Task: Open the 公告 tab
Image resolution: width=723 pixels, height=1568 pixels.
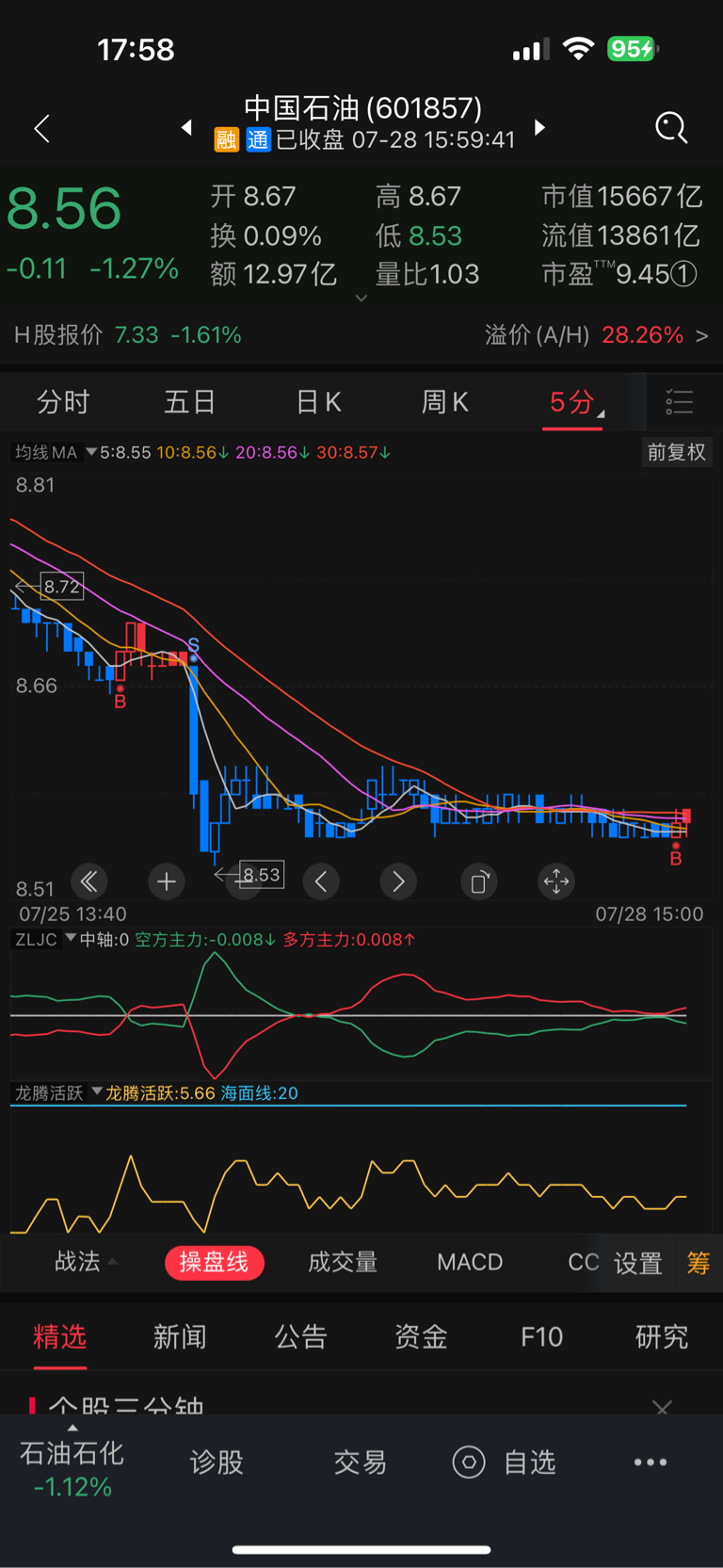Action: [301, 1336]
